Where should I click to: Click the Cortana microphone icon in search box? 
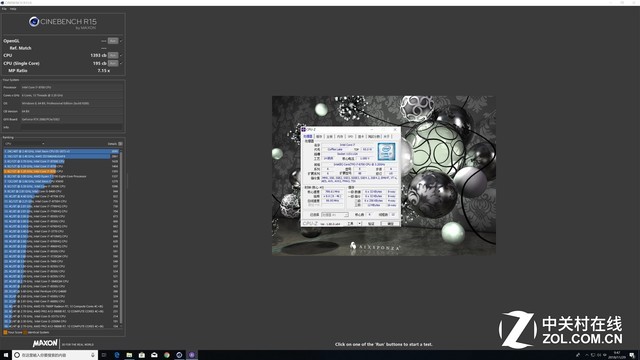(93, 355)
